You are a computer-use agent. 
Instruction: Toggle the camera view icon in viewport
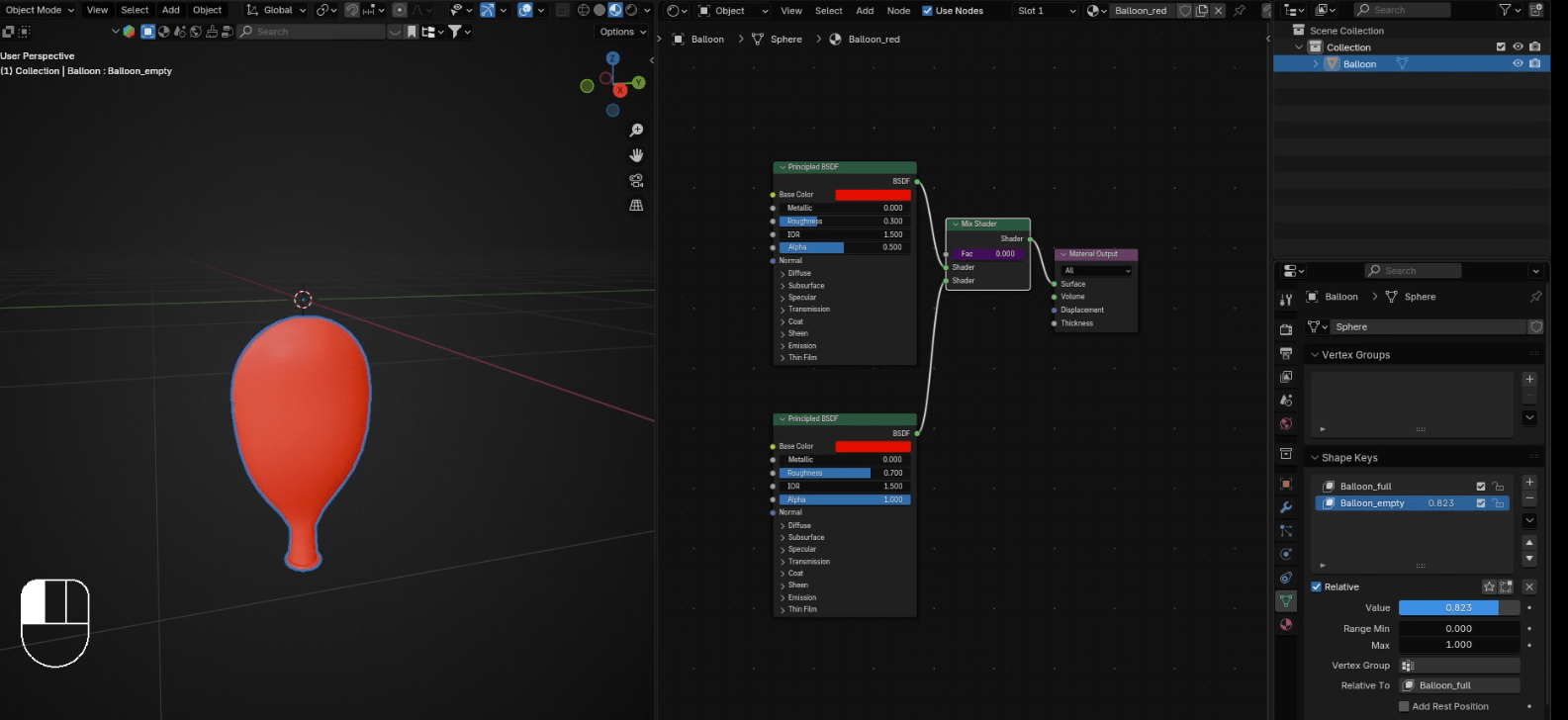(x=636, y=180)
